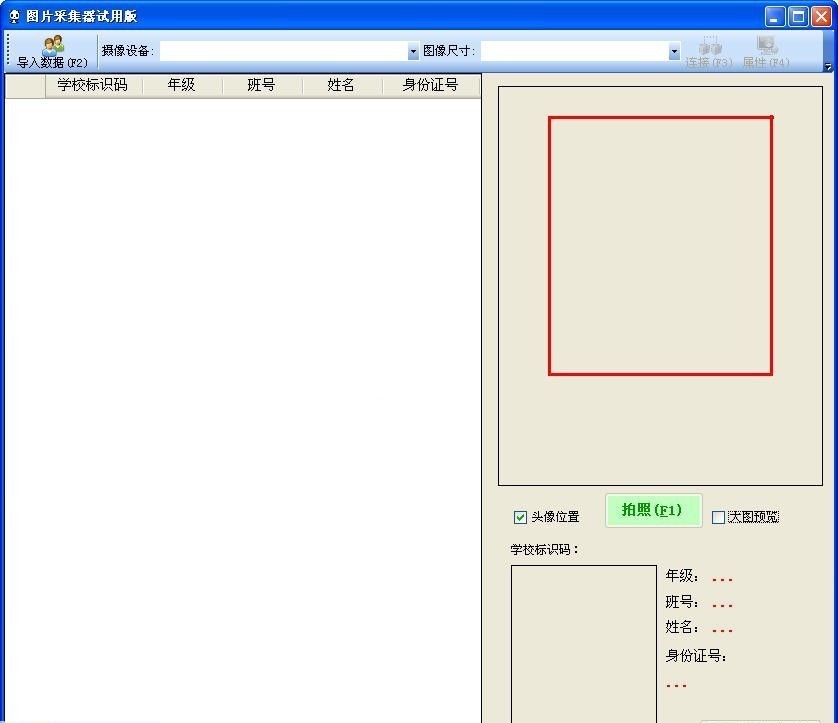This screenshot has height=723, width=838.
Task: Uncheck the 头像位置 checkbox
Action: click(x=520, y=517)
